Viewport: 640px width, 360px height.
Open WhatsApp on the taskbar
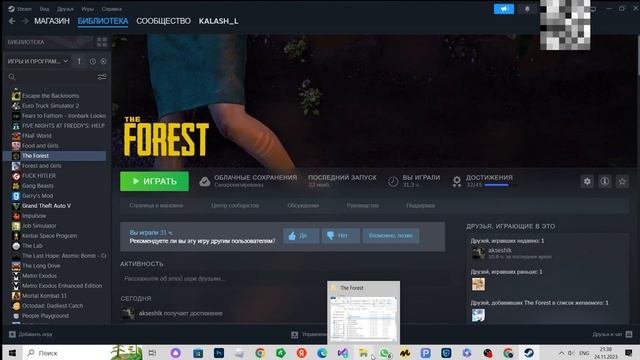tap(384, 353)
